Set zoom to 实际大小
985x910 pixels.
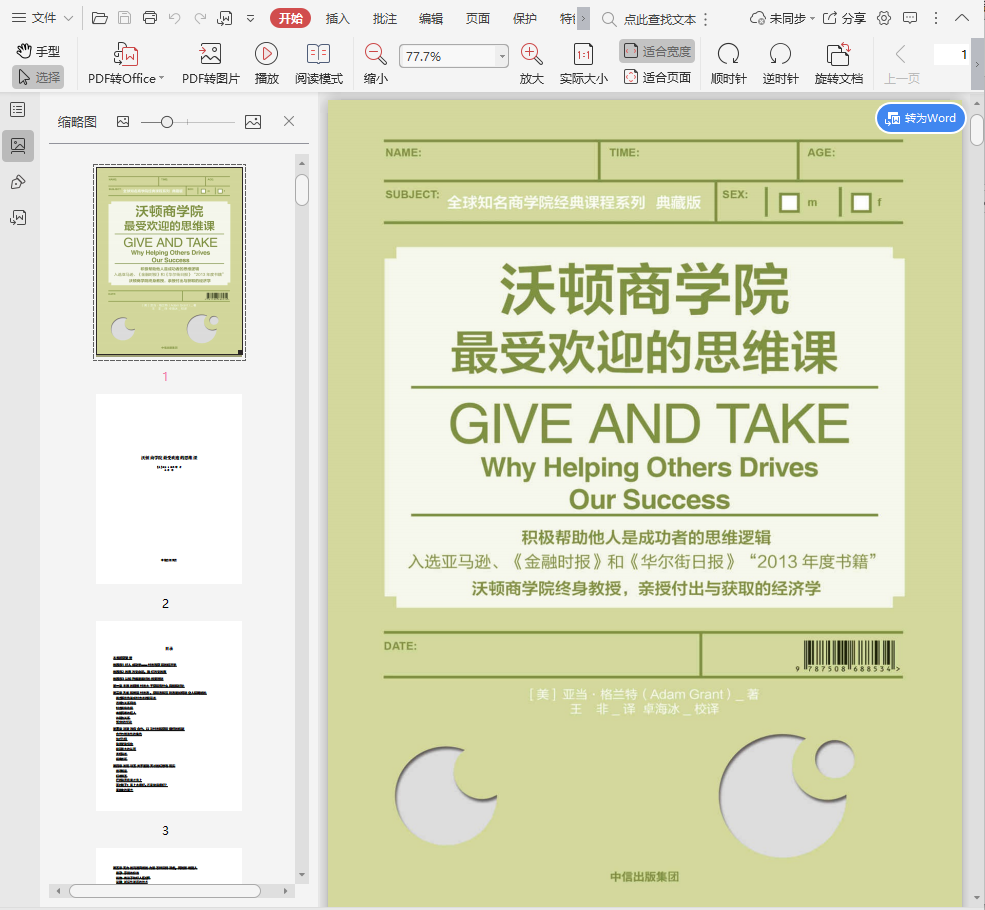click(583, 54)
